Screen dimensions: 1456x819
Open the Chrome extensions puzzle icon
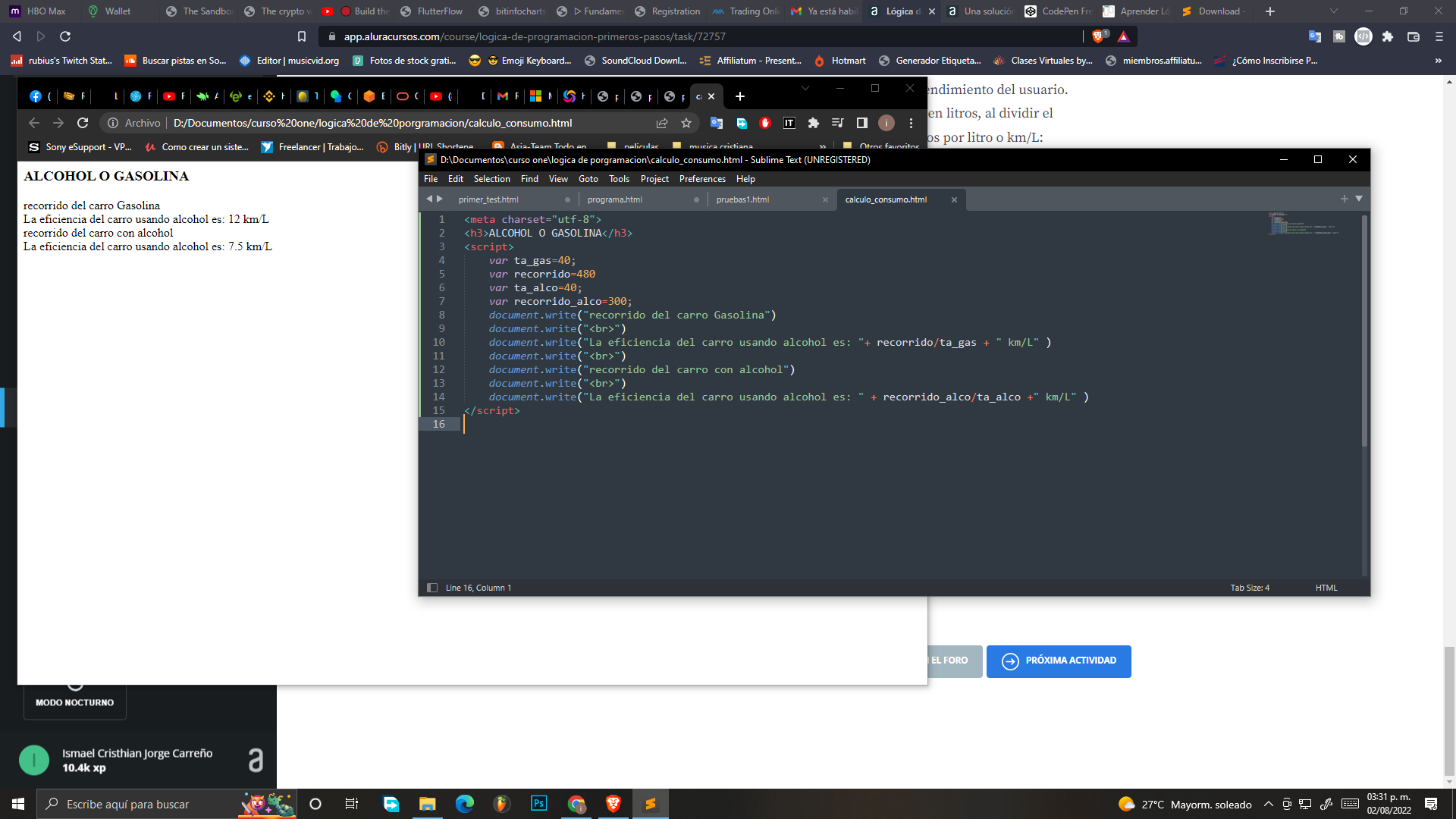pos(814,123)
